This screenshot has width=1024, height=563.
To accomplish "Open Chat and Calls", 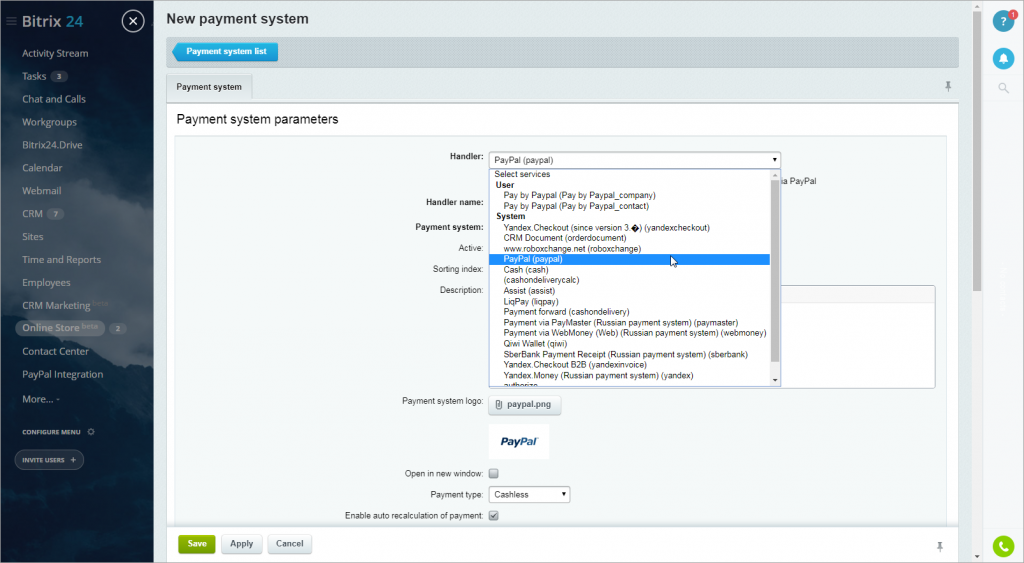I will pyautogui.click(x=54, y=99).
